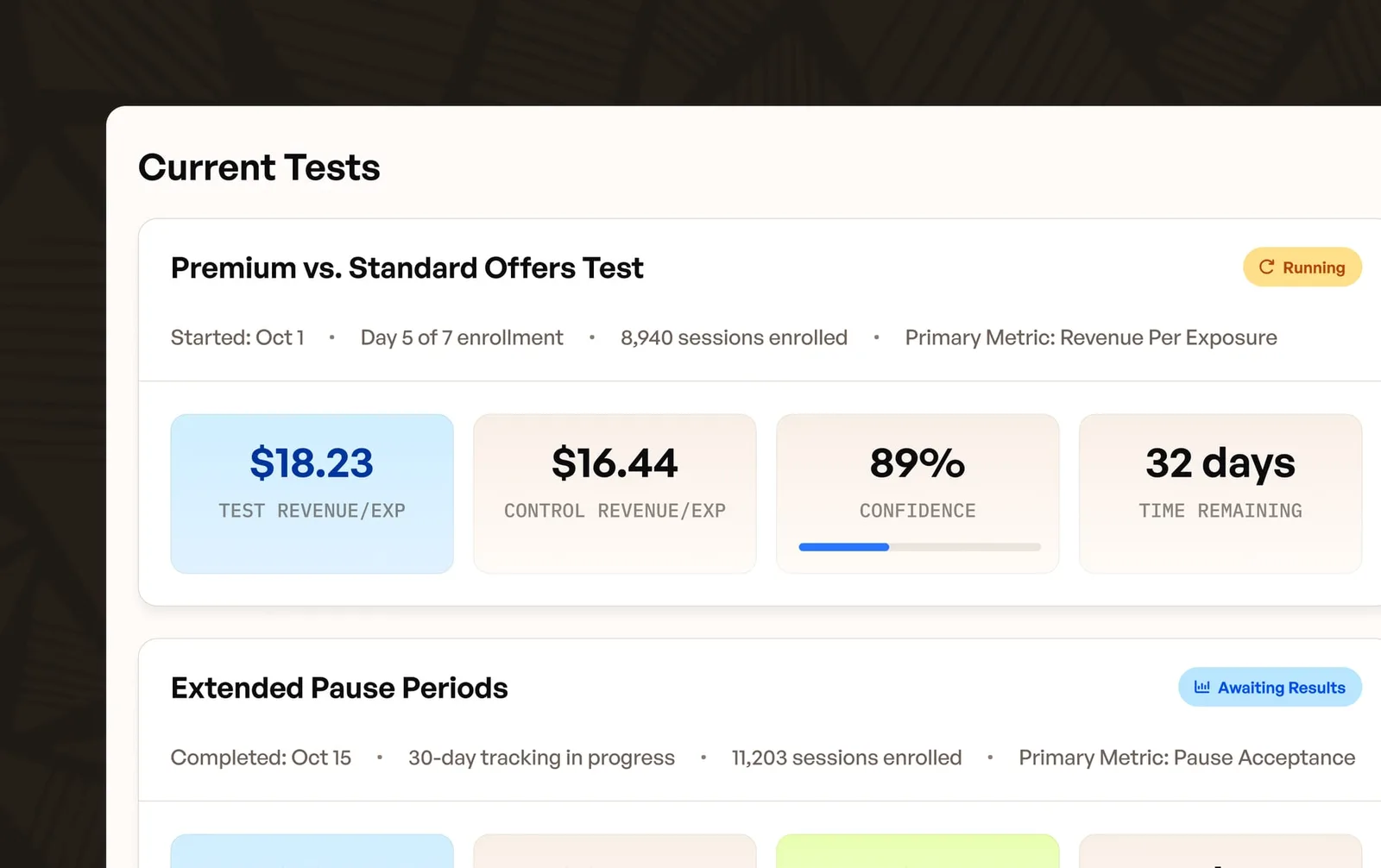1381x868 pixels.
Task: Select the 32 days Time Remaining card
Action: (x=1220, y=494)
